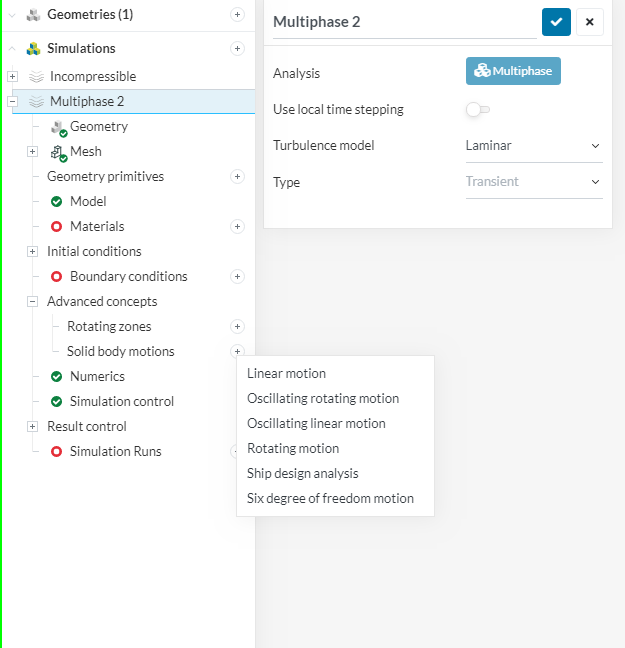Pick Ship design analysis option
This screenshot has width=625, height=648.
302,474
